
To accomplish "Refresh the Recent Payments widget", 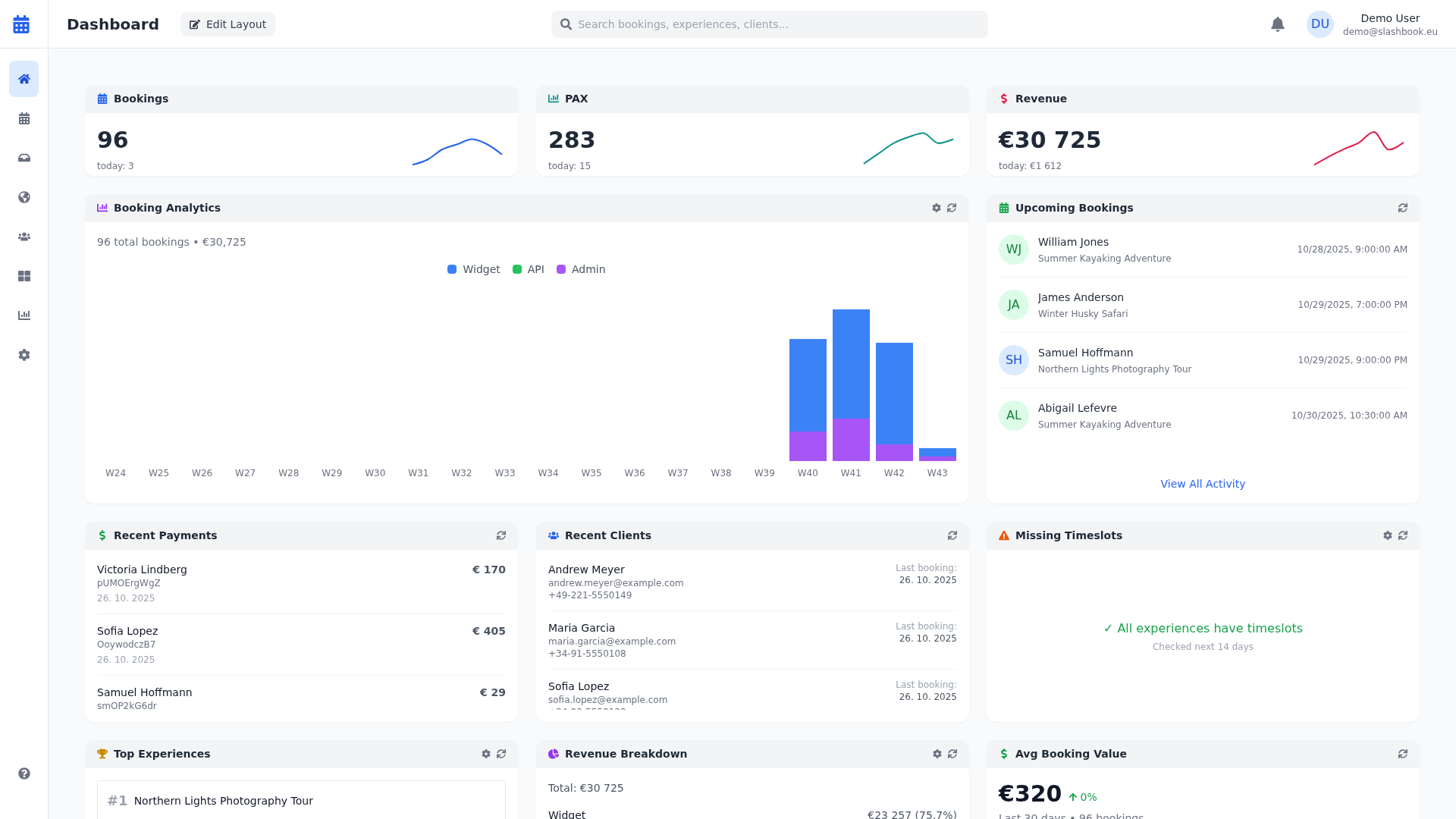I will coord(501,535).
